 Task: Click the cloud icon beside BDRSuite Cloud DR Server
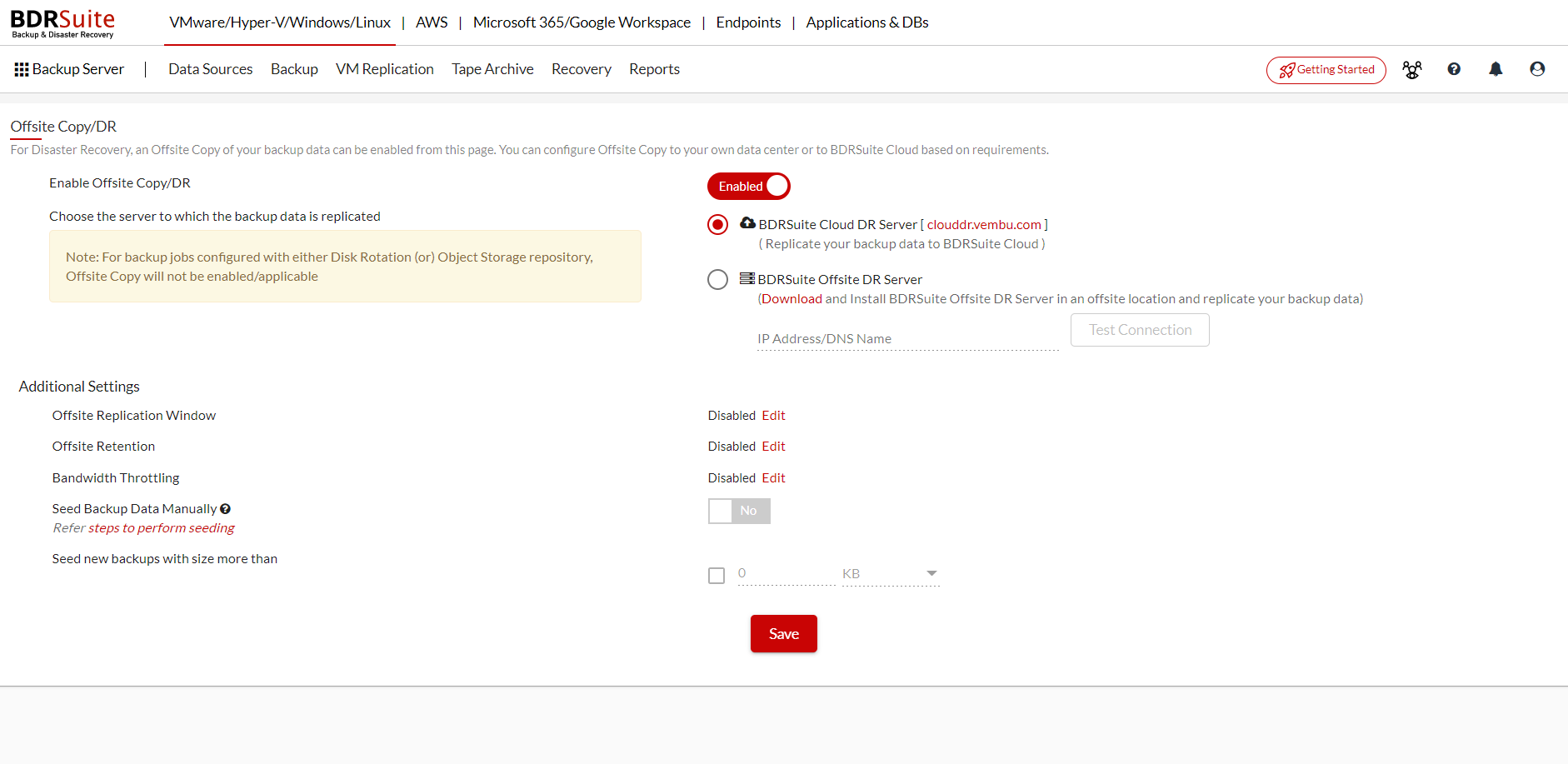[x=747, y=223]
